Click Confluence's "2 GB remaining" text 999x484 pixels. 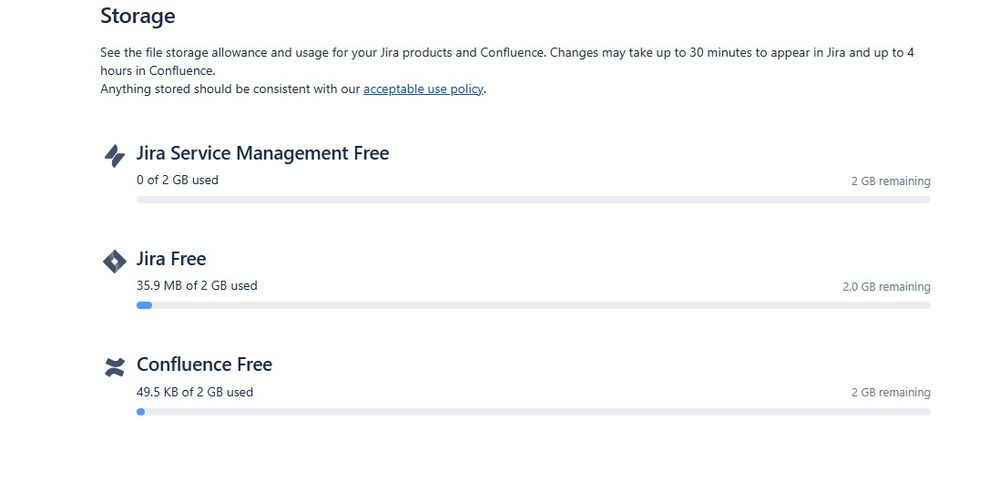click(890, 393)
